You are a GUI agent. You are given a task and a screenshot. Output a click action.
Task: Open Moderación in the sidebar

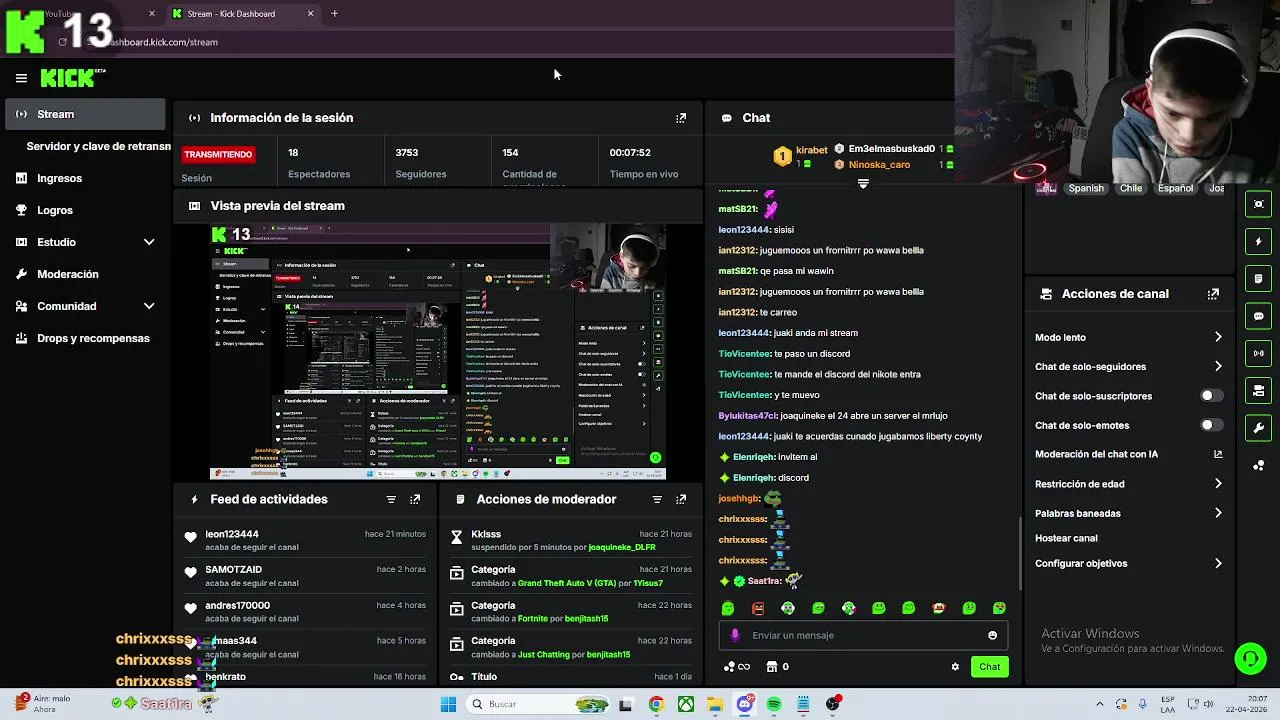86,274
